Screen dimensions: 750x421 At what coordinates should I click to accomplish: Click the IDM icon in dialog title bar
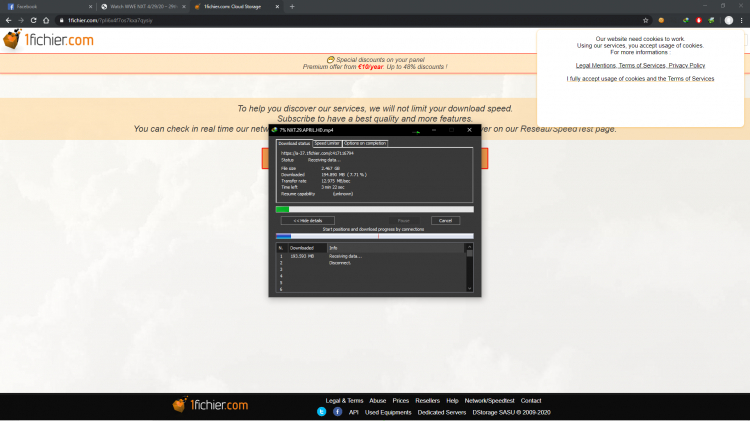[x=275, y=130]
